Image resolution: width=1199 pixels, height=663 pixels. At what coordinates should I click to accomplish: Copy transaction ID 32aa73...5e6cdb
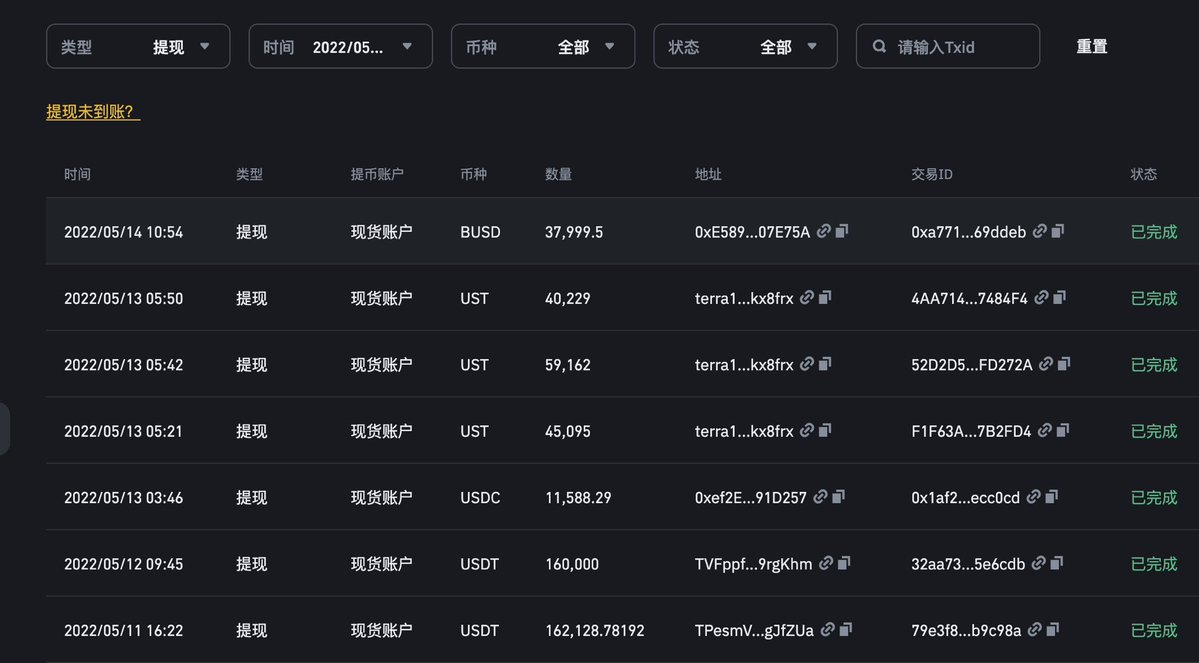[1057, 564]
